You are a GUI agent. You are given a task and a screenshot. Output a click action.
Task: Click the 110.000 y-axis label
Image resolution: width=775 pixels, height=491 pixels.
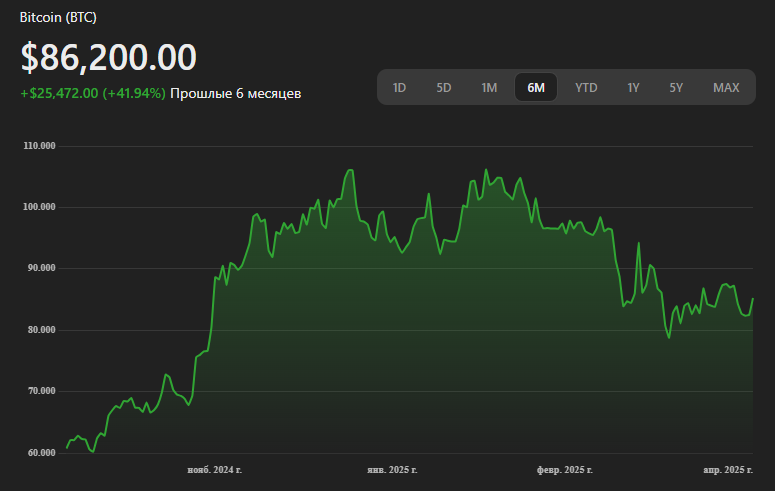[40, 146]
